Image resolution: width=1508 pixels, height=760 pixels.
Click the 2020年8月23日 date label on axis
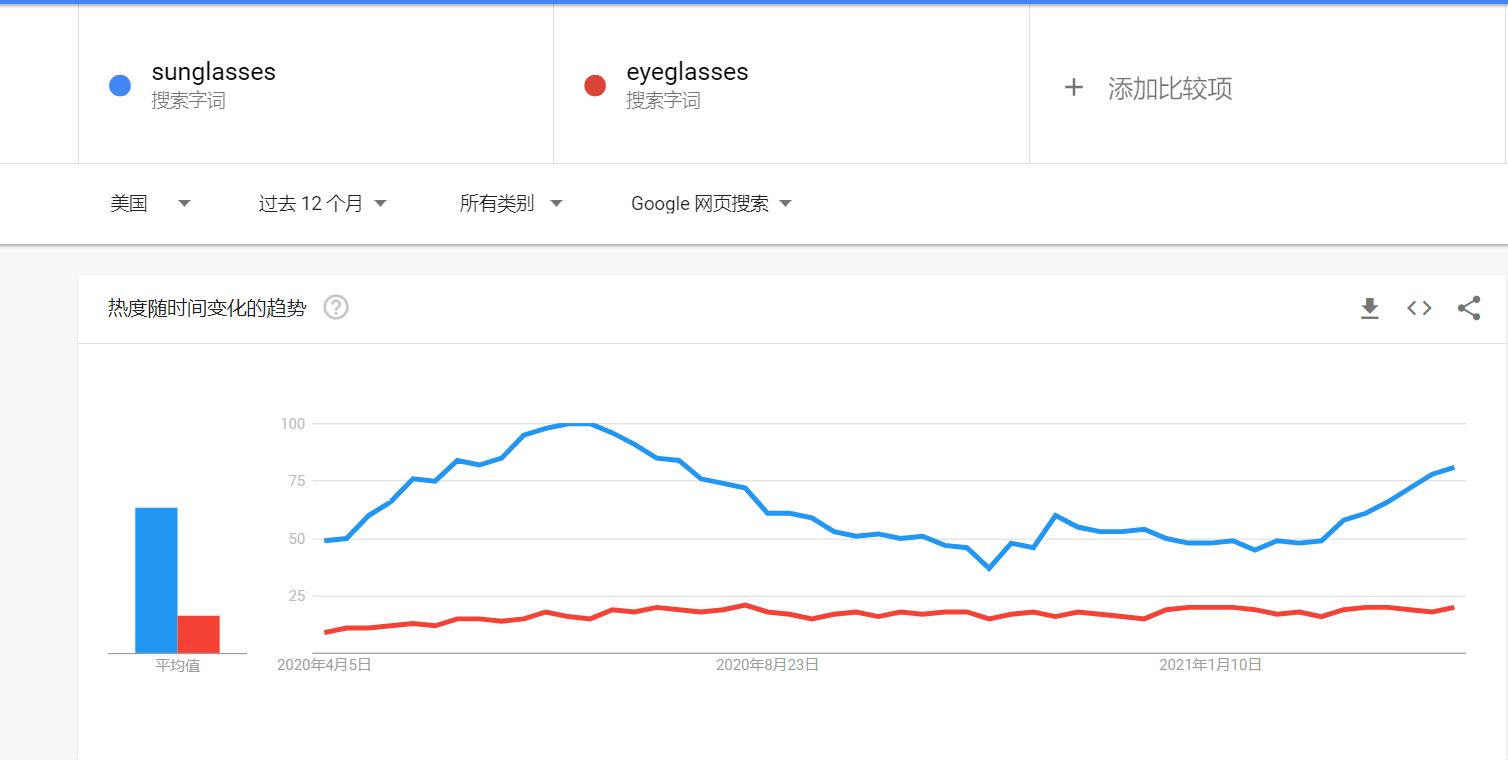pyautogui.click(x=767, y=664)
